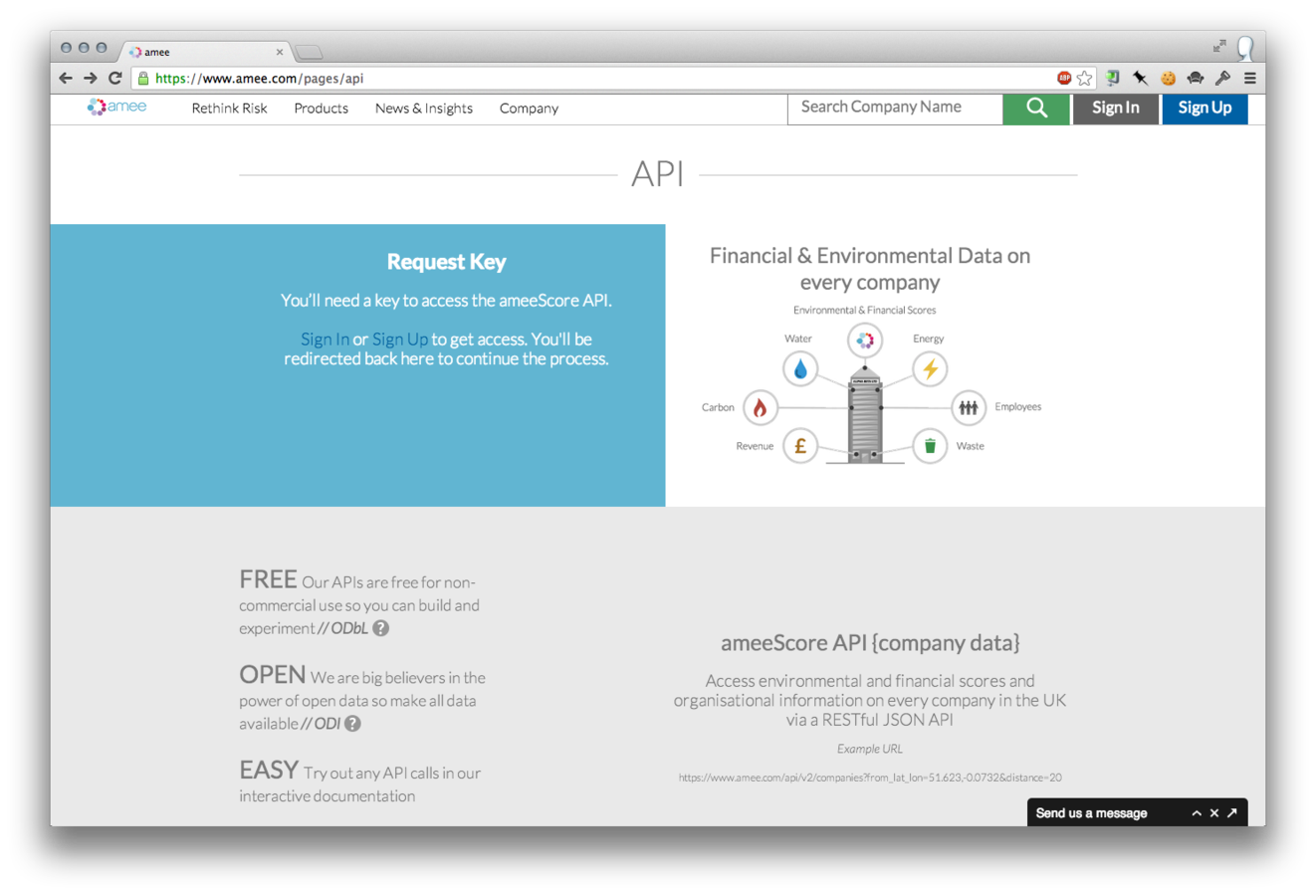This screenshot has width=1316, height=896.
Task: Click the "Request Key" heading
Action: click(446, 262)
